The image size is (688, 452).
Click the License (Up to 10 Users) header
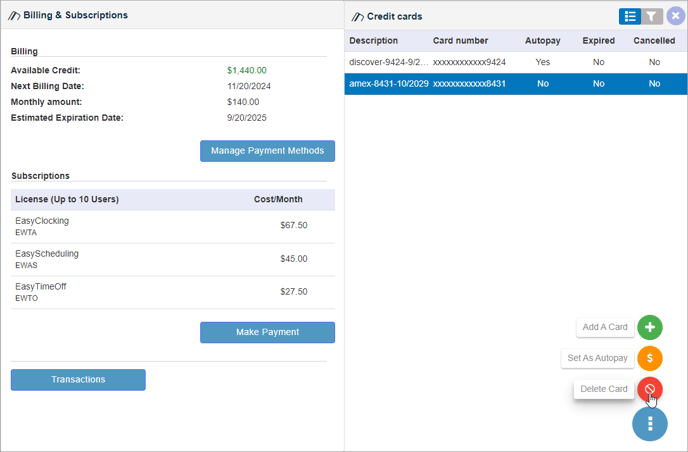click(67, 199)
